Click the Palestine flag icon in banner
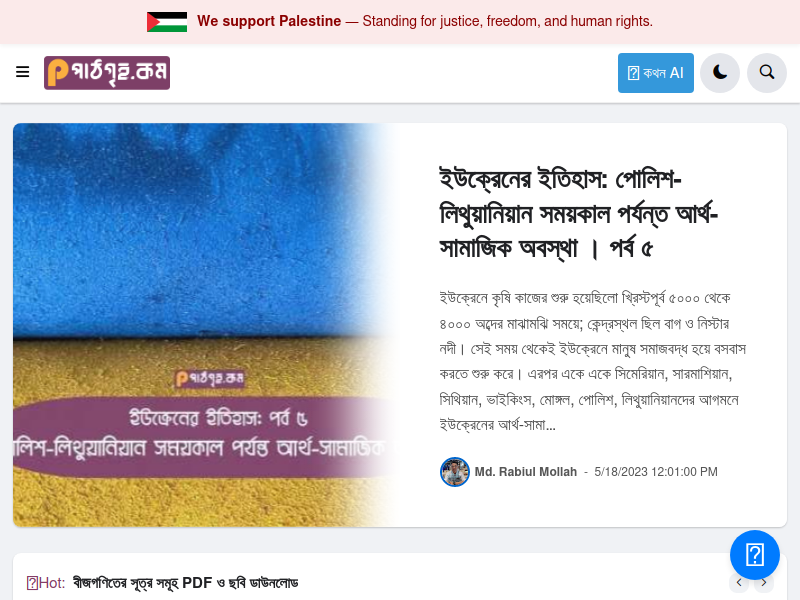 coord(167,21)
